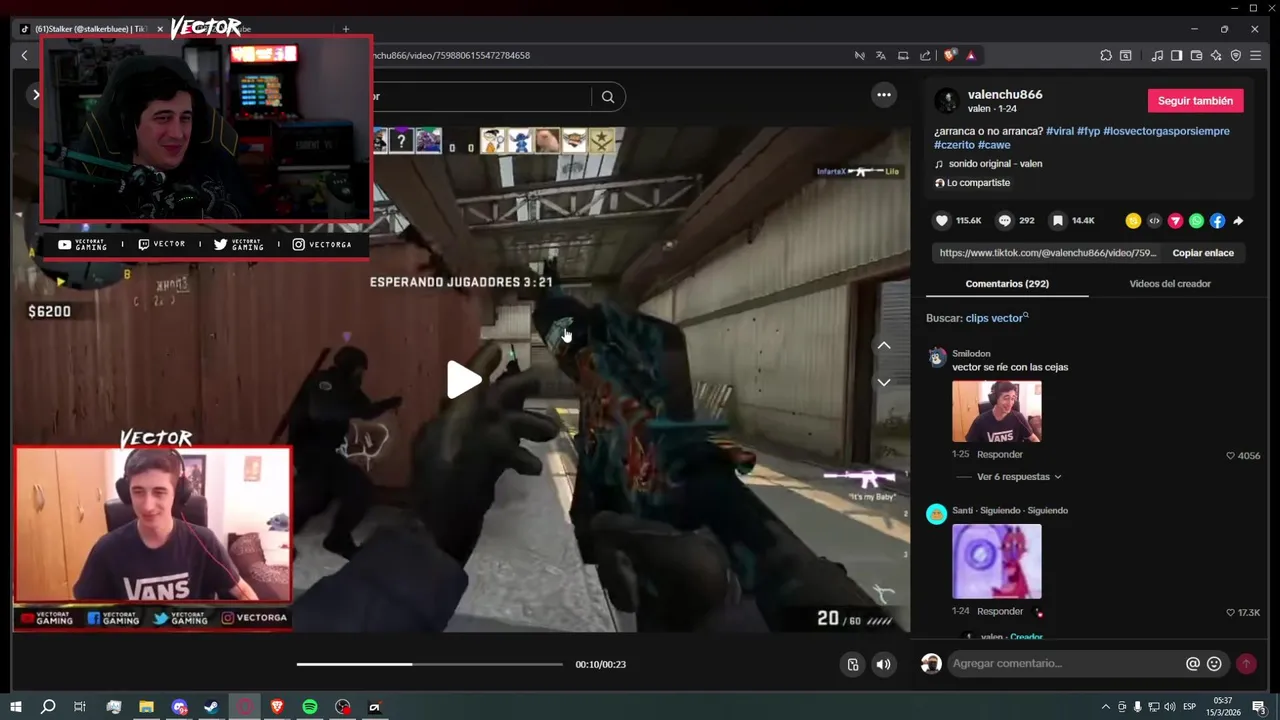
Task: Open the #losvectorgasporsiempre hashtag
Action: click(x=1166, y=131)
